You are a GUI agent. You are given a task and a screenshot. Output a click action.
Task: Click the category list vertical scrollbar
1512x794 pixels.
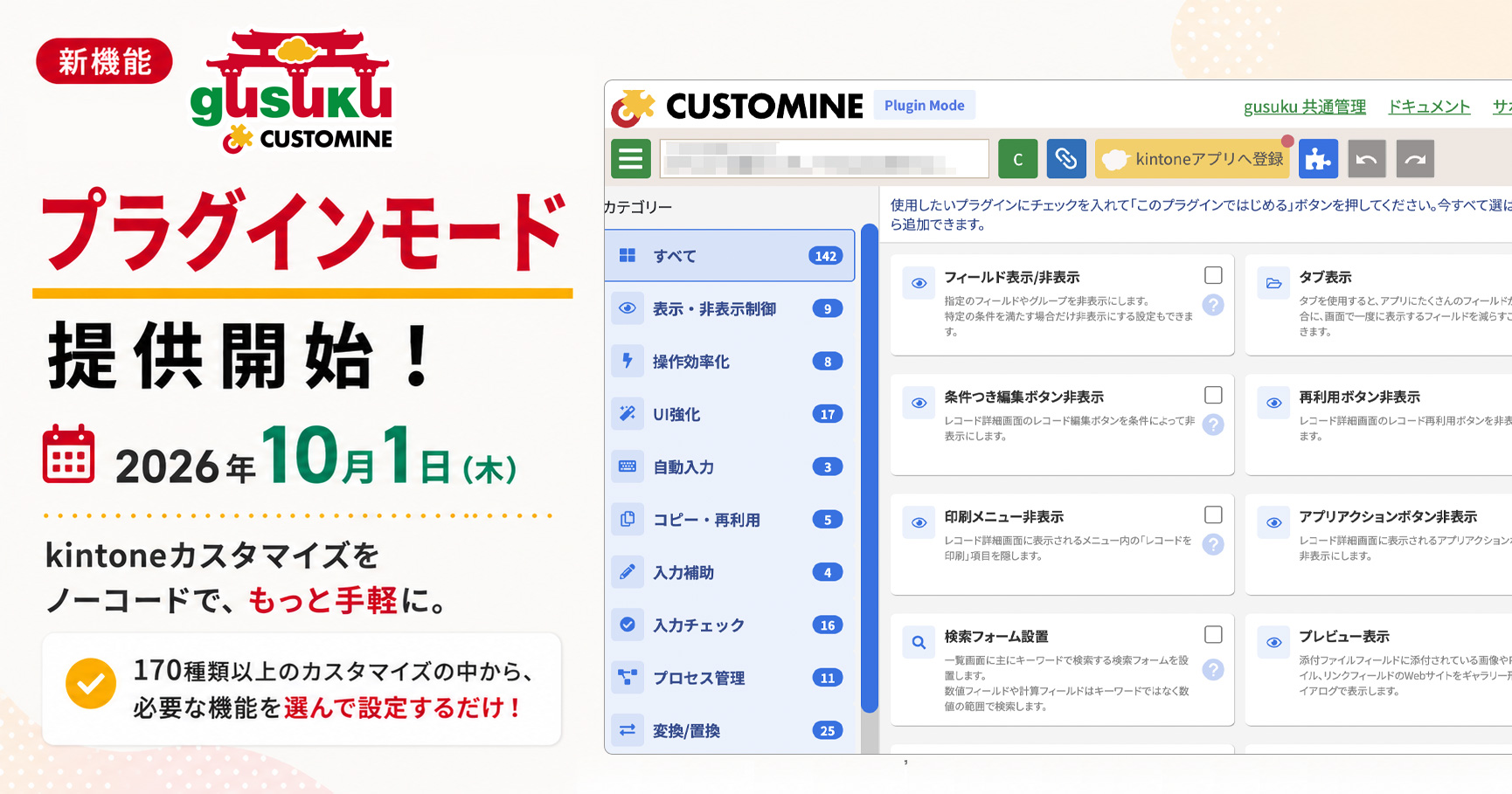coord(869,468)
